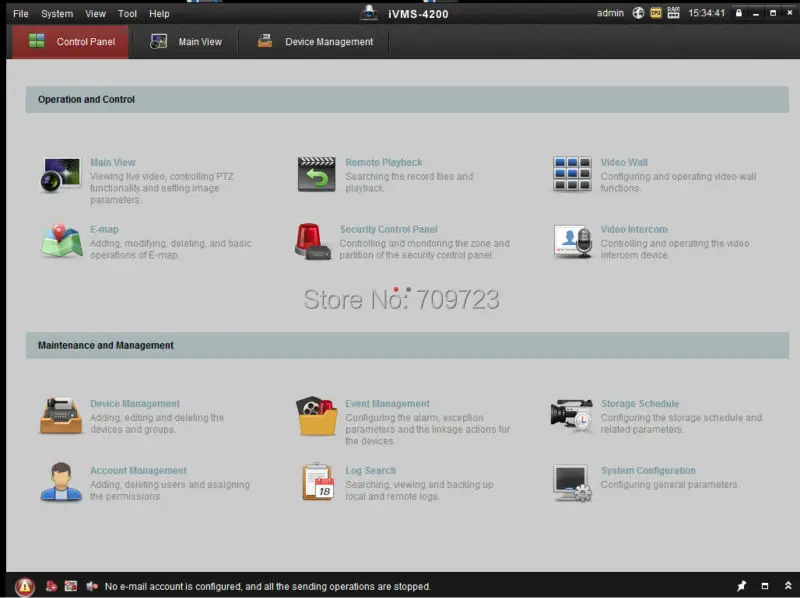Open the File menu
This screenshot has height=598, width=800.
click(x=21, y=14)
